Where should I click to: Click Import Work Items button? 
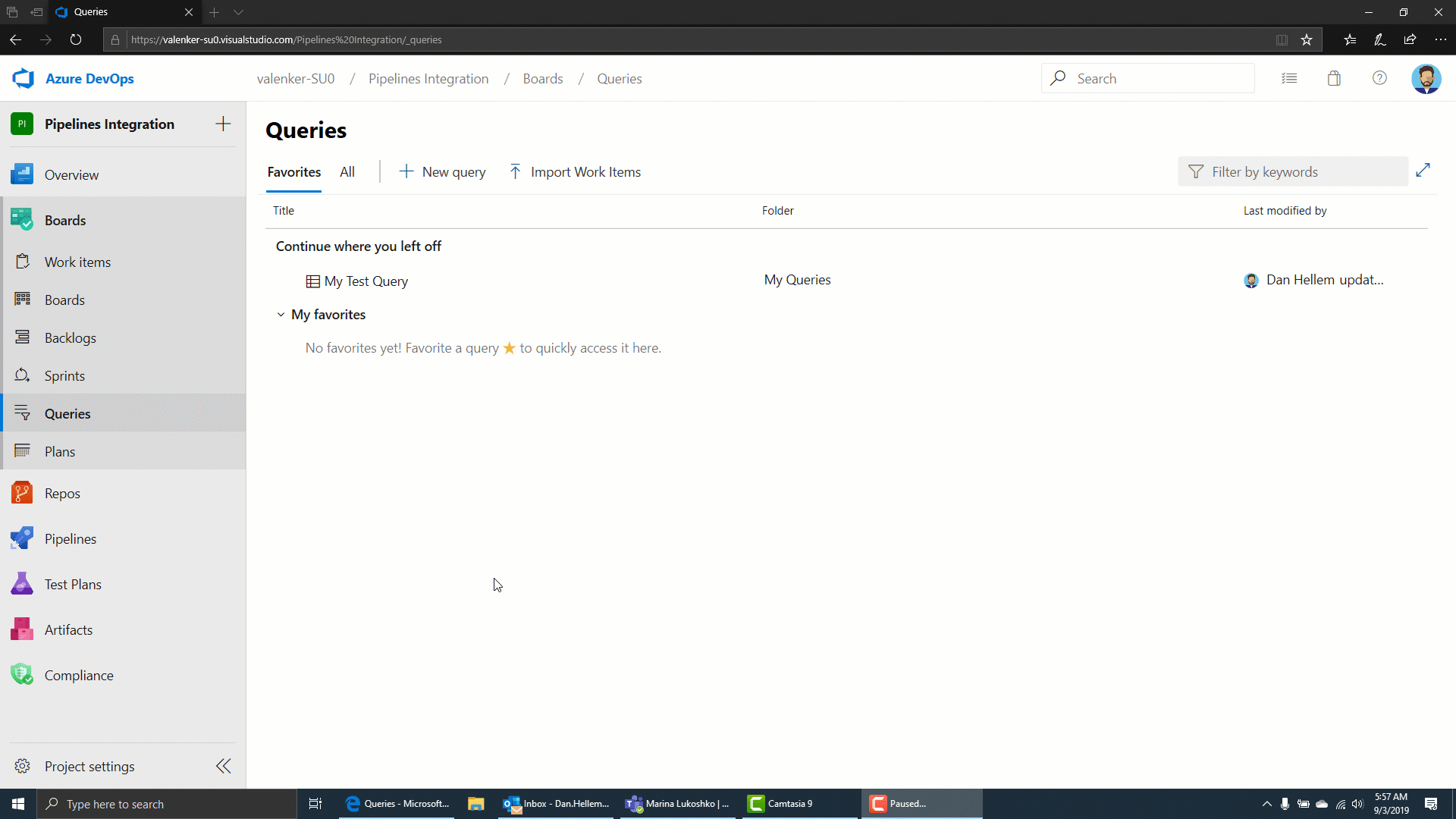[x=575, y=171]
